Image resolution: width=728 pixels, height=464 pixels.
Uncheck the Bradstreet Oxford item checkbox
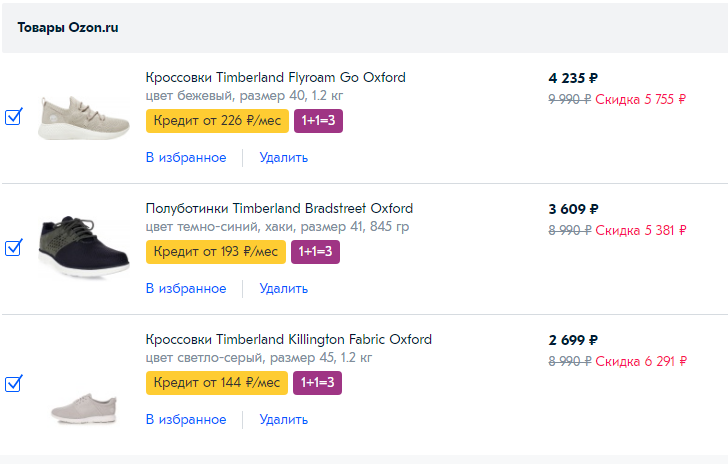tap(14, 248)
